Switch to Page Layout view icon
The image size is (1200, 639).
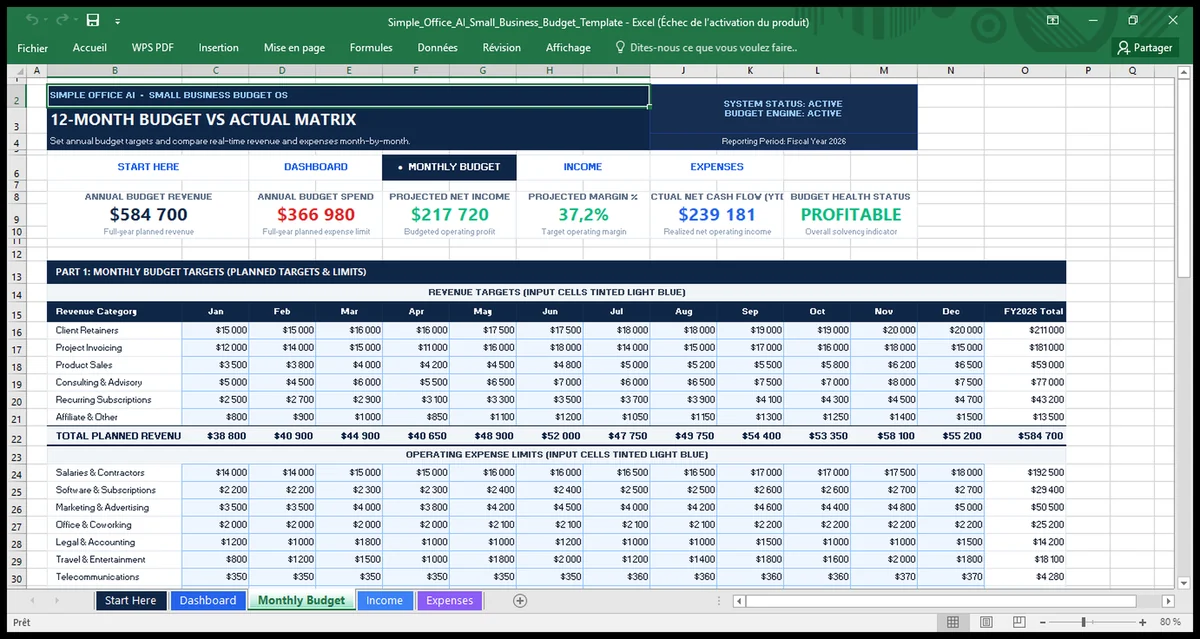986,622
